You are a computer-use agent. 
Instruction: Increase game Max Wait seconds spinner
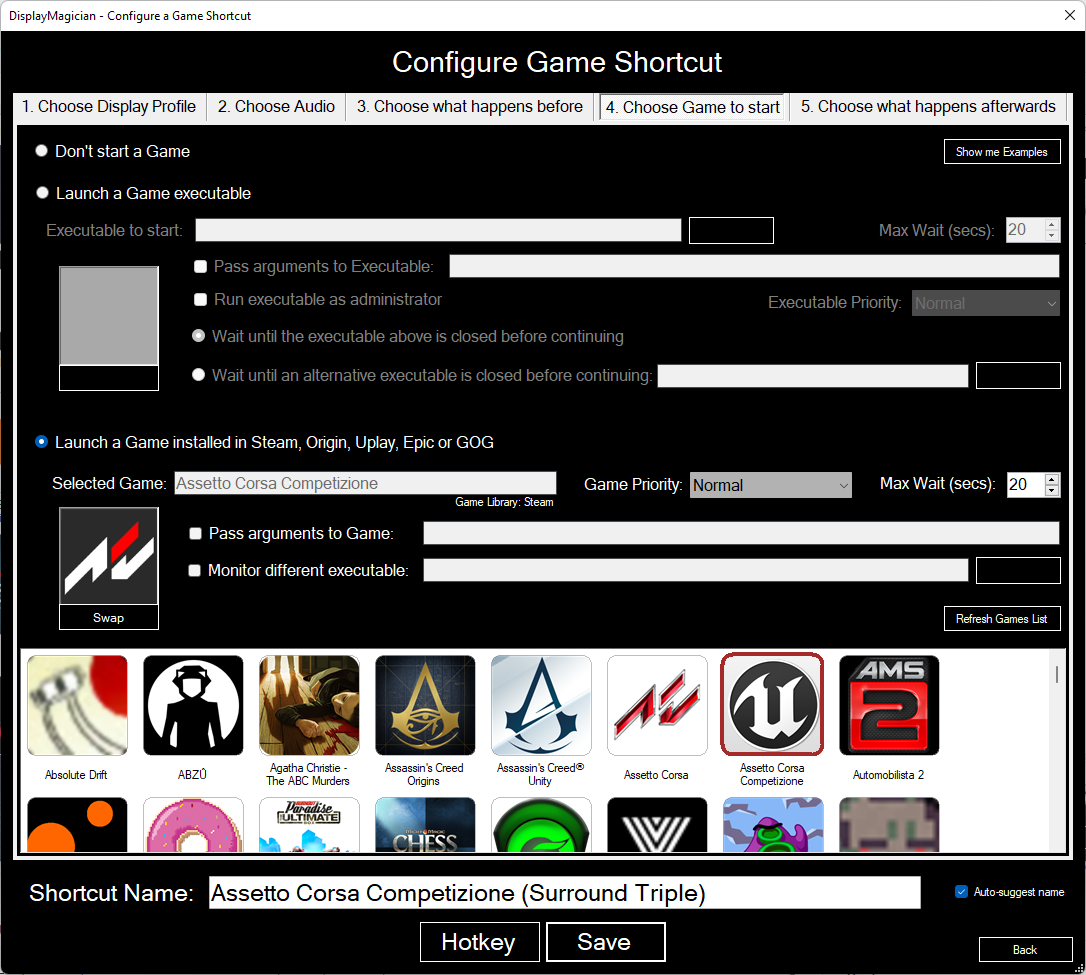pos(1051,478)
